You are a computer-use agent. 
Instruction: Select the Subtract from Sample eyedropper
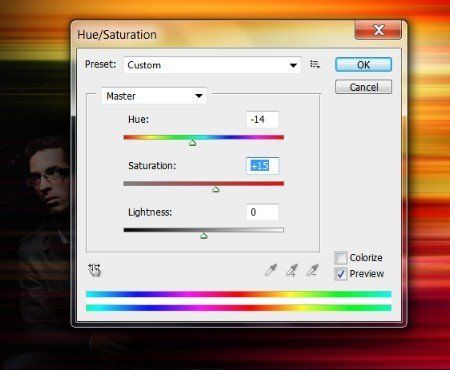(312, 270)
